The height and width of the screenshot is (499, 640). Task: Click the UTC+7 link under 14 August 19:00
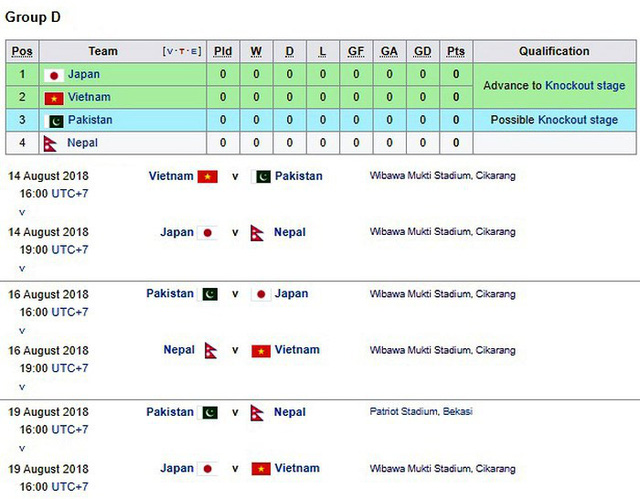click(69, 250)
